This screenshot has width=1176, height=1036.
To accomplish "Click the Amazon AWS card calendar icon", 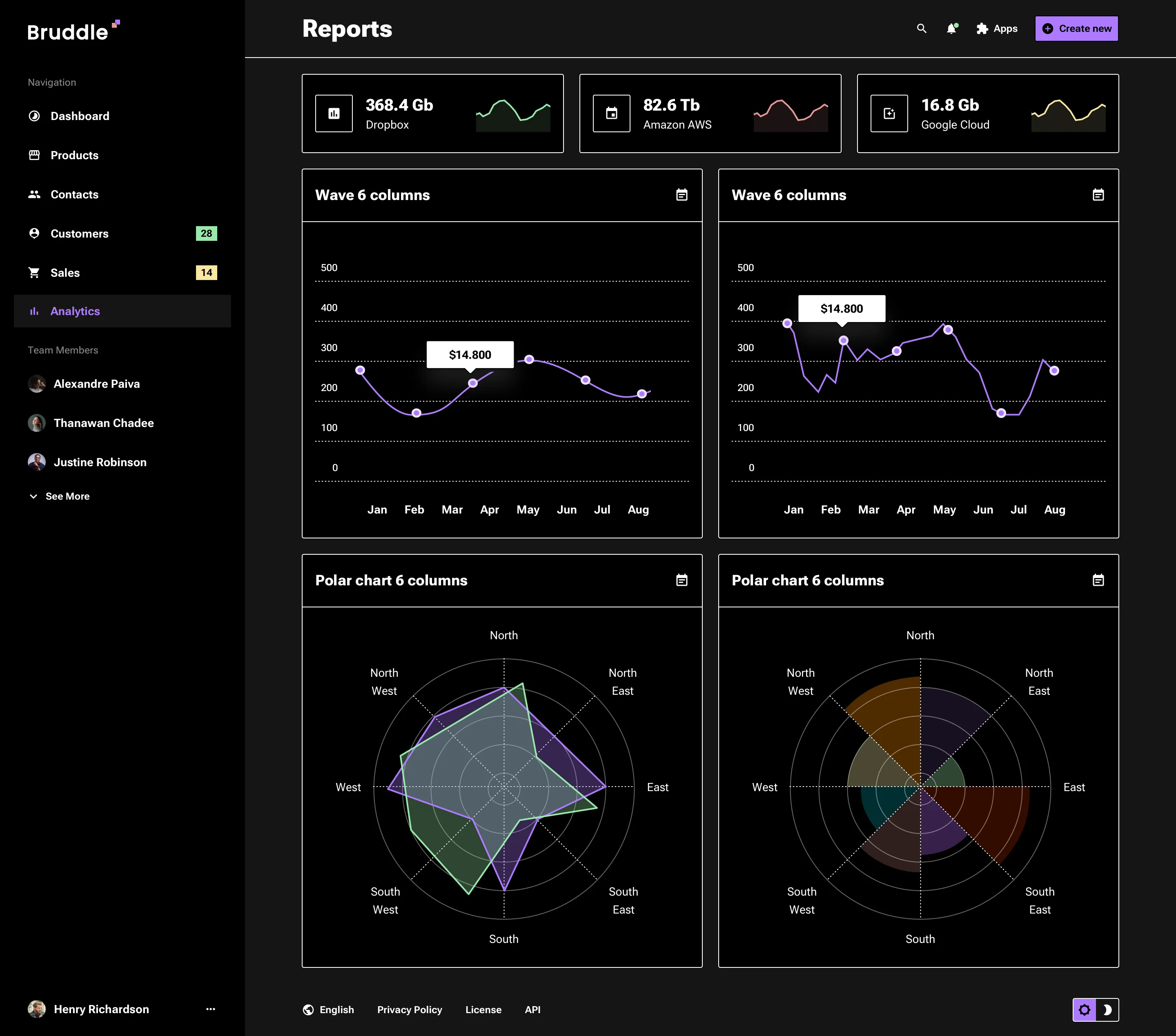I will point(611,113).
